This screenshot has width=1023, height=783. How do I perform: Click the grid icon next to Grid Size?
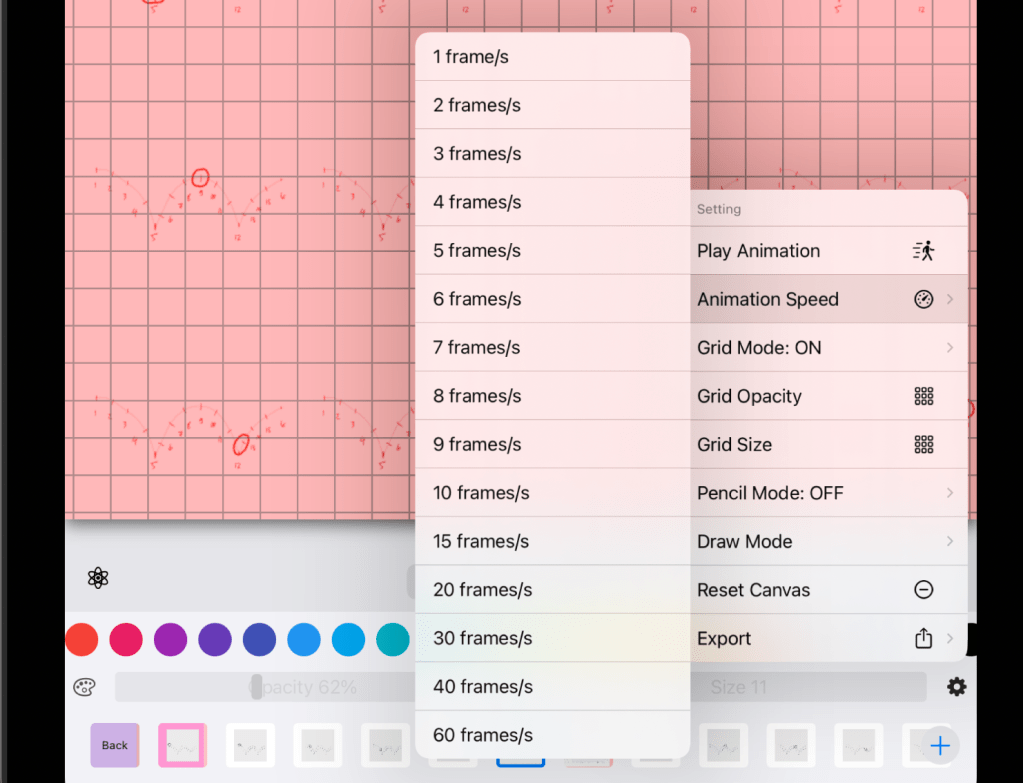923,445
